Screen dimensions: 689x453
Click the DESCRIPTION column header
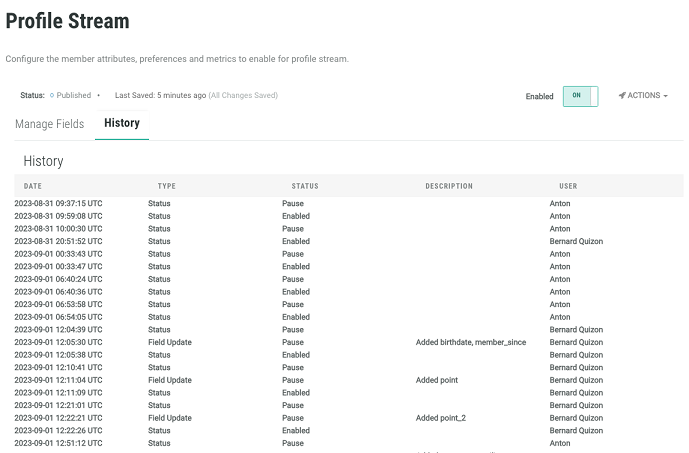(449, 186)
